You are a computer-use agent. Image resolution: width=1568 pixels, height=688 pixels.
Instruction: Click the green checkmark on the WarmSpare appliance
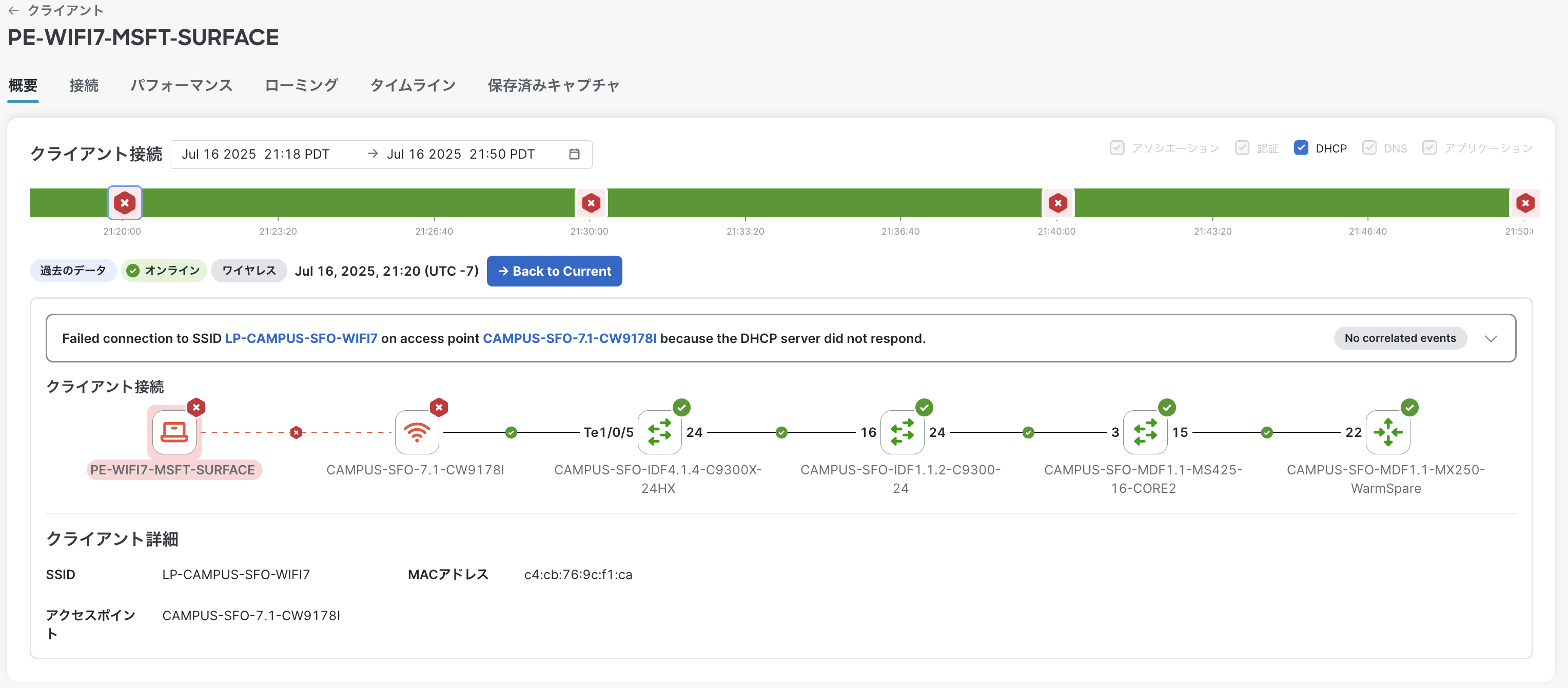[x=1411, y=407]
